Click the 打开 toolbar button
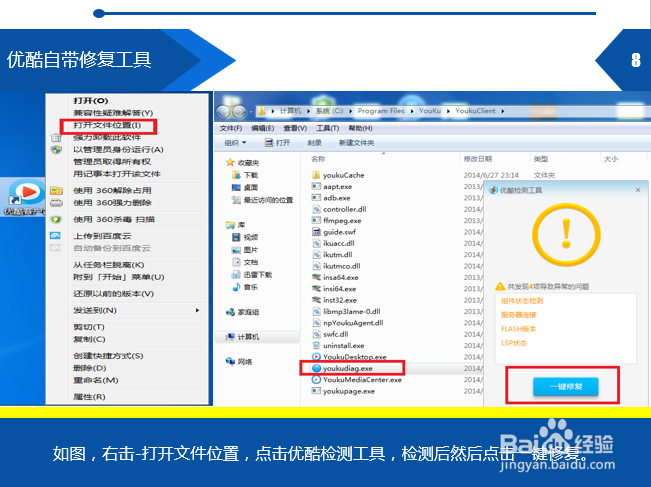 click(278, 142)
